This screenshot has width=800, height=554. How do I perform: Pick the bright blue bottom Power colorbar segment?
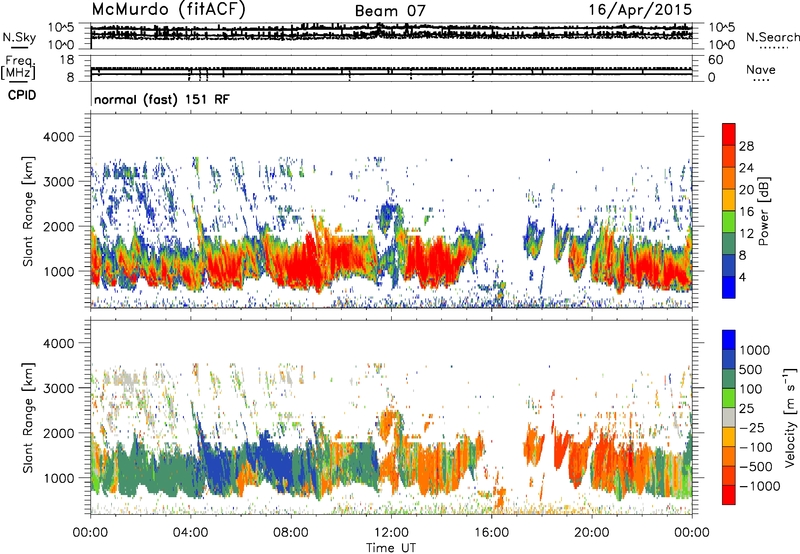tap(729, 287)
